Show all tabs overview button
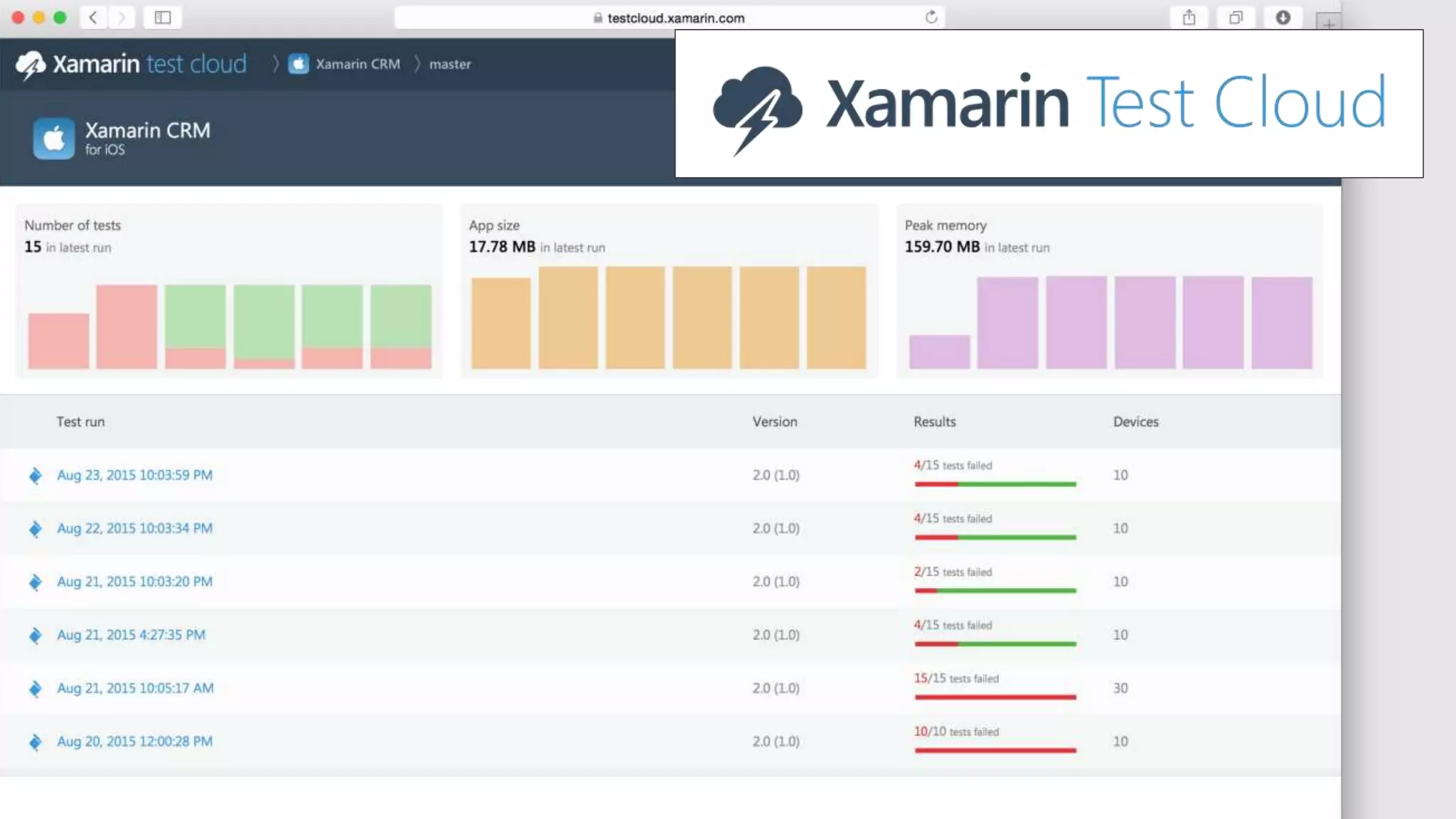Image resolution: width=1456 pixels, height=819 pixels. [1236, 17]
